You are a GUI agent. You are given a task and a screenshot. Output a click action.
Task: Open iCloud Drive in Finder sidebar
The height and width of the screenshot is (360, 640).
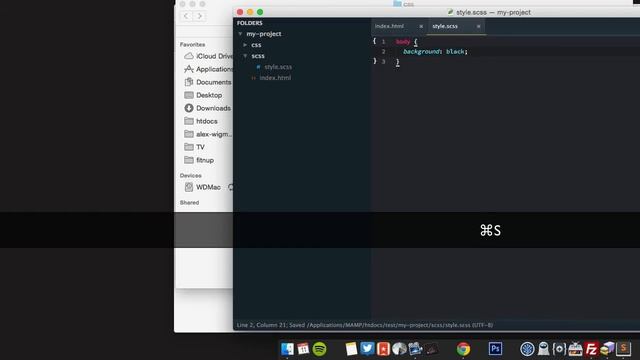(x=208, y=56)
